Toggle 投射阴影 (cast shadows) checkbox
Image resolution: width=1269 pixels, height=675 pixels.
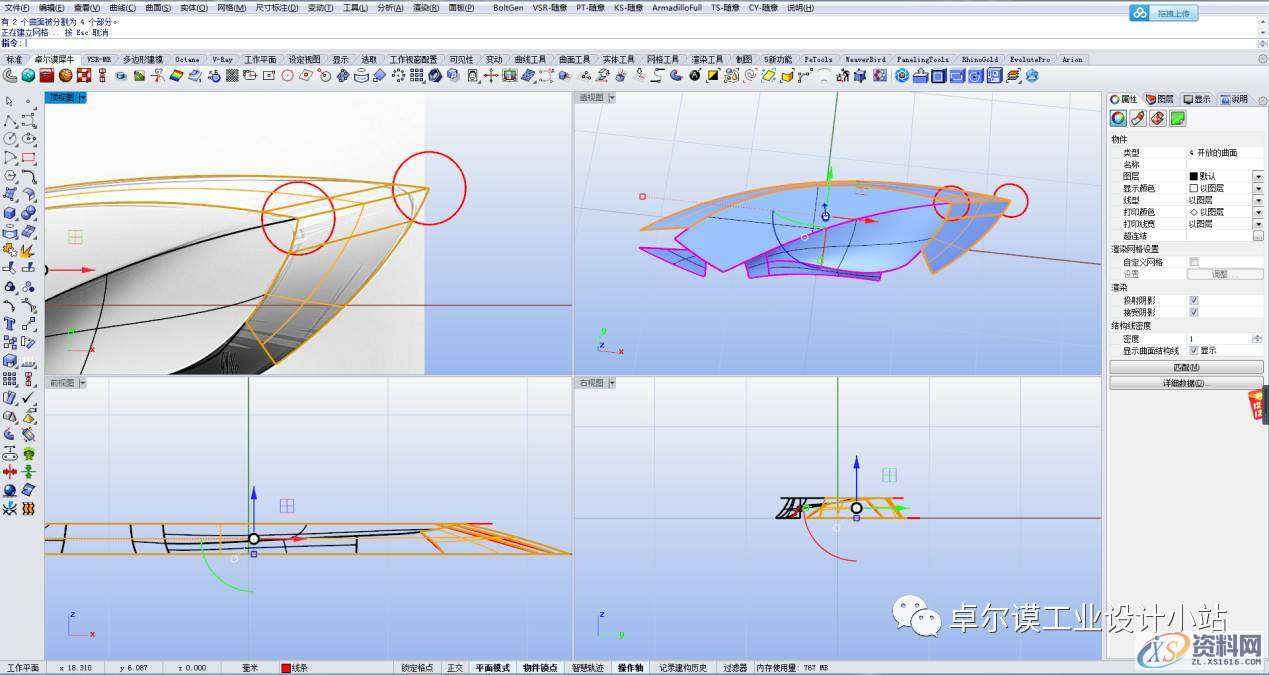tap(1193, 300)
